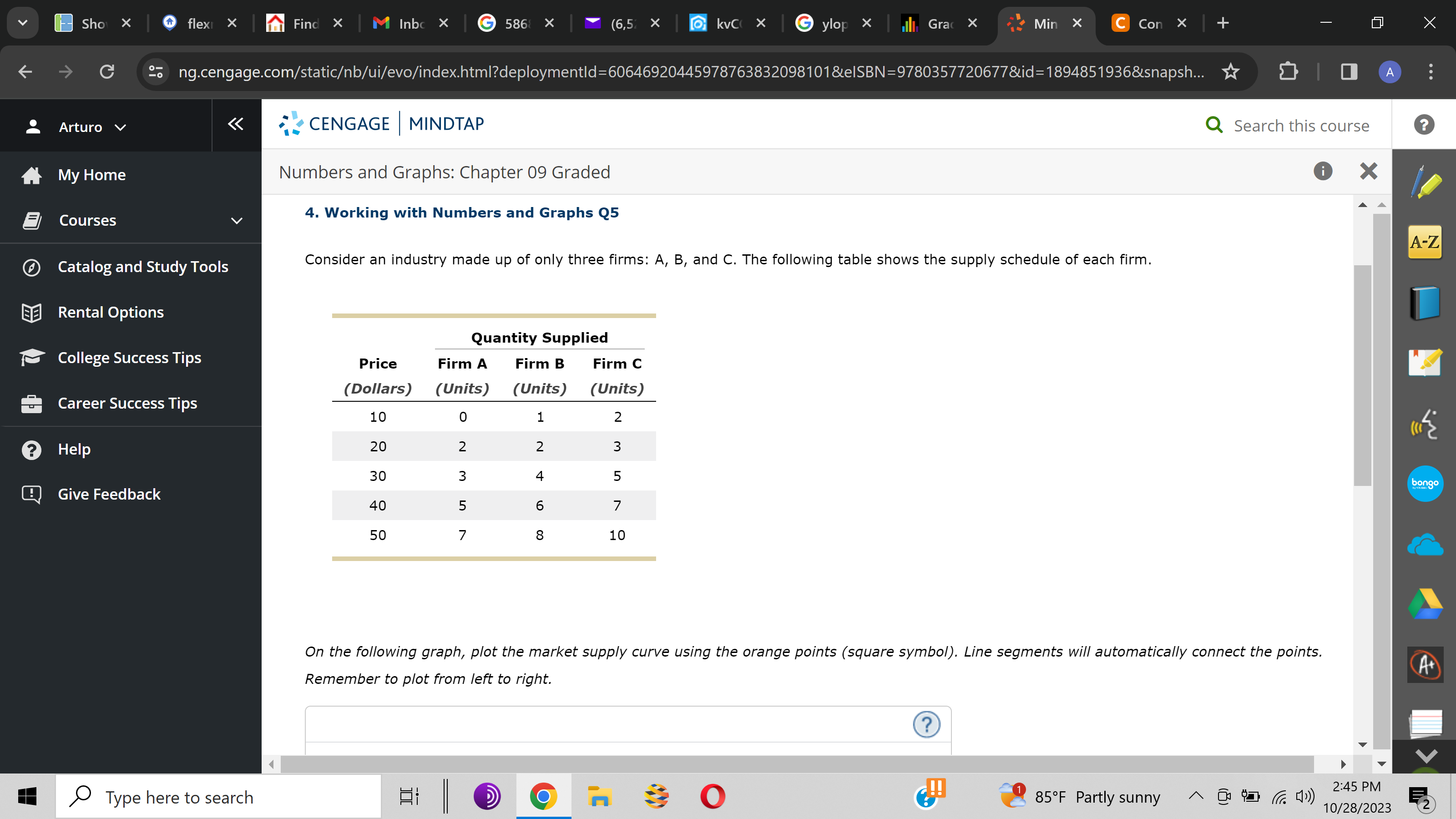Viewport: 1456px width, 819px height.
Task: Open the ReadSpeaker listen icon
Action: [x=1424, y=424]
